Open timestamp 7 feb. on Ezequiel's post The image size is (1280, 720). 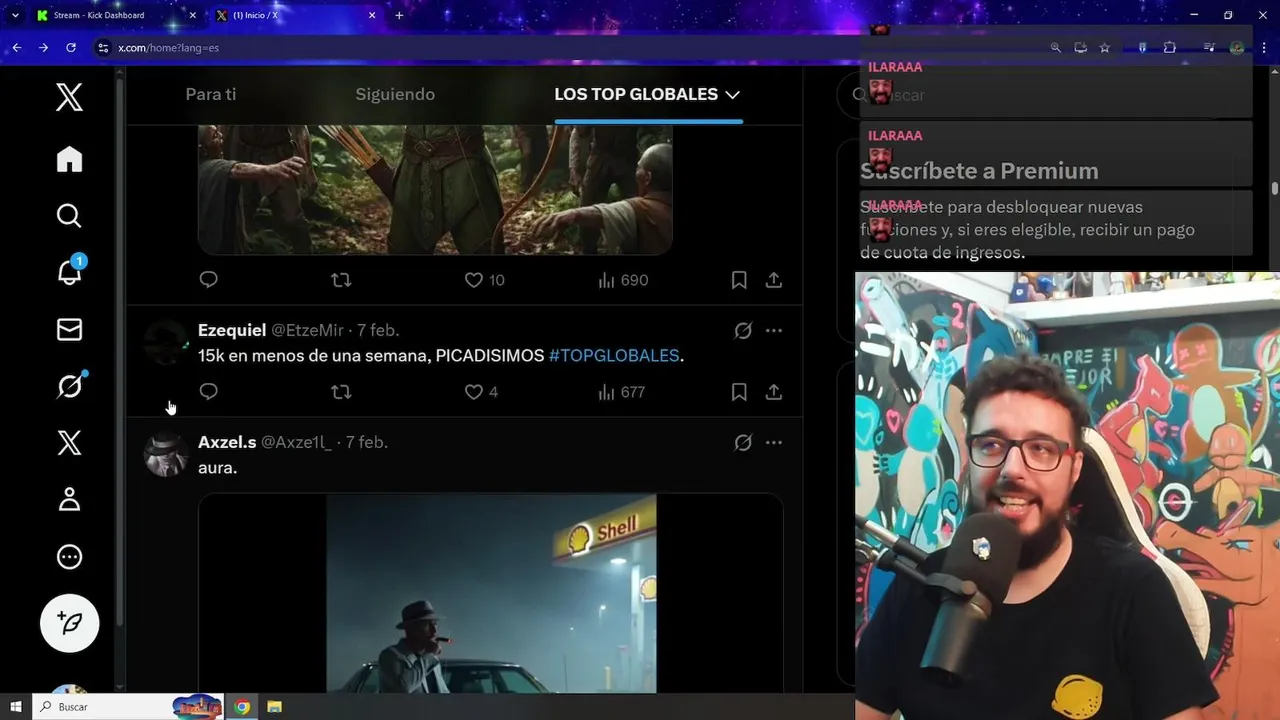click(378, 330)
